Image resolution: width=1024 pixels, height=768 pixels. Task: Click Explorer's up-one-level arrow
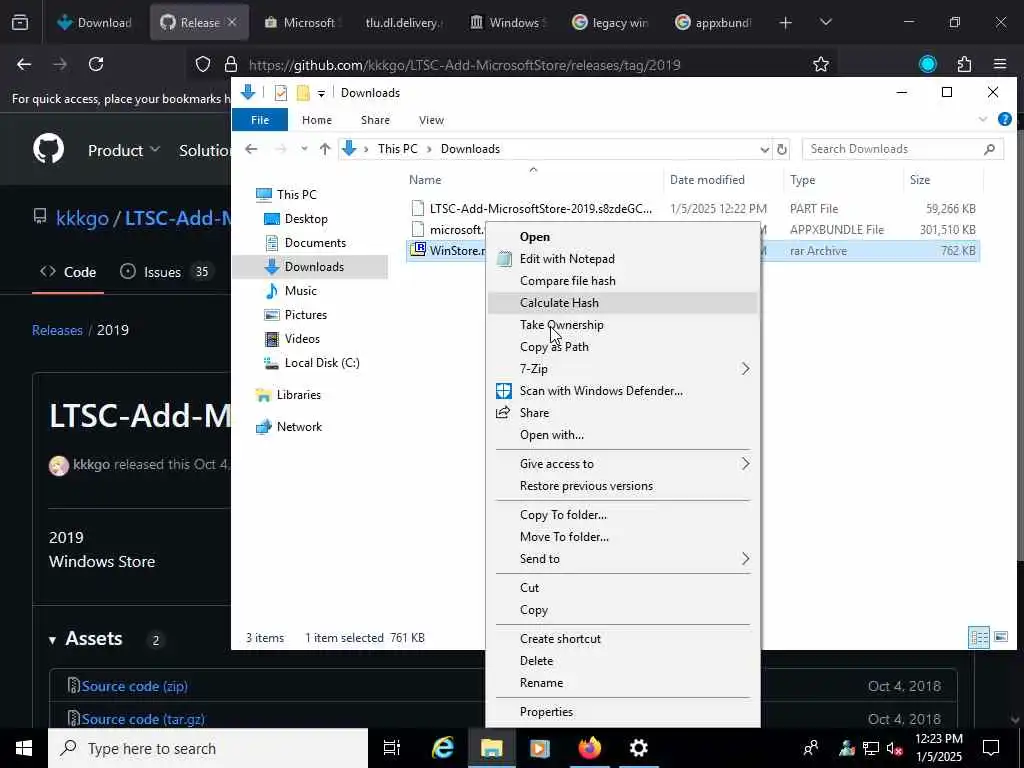point(325,149)
